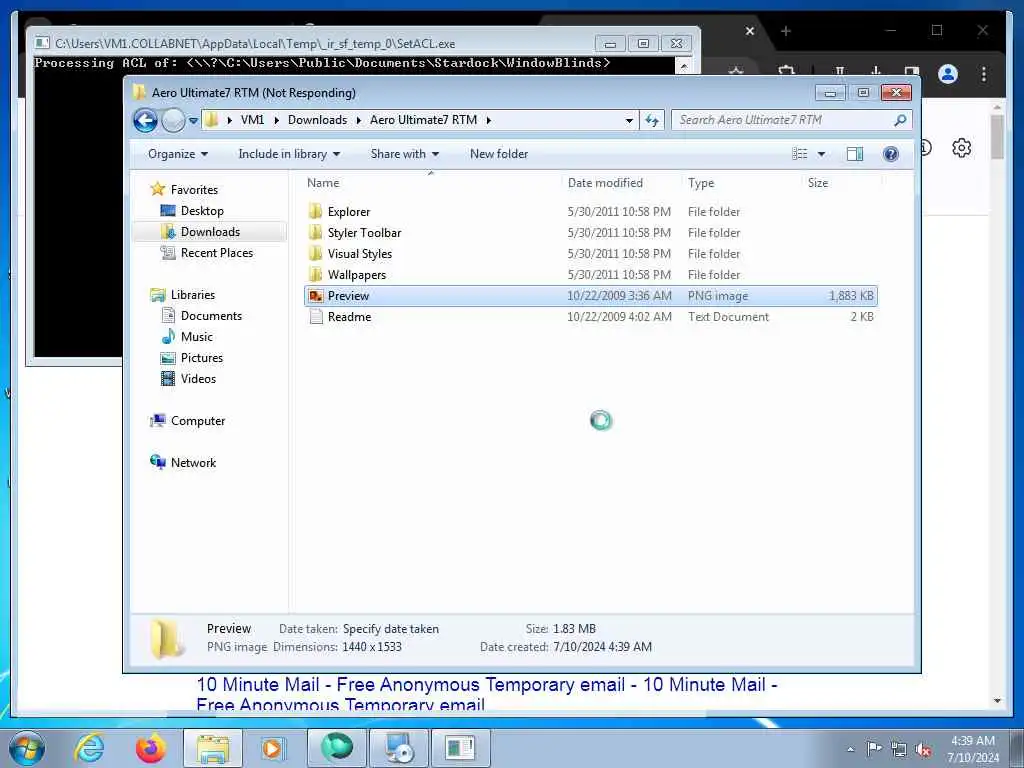Select Desktop under Favorites
The image size is (1024, 768).
coord(202,211)
